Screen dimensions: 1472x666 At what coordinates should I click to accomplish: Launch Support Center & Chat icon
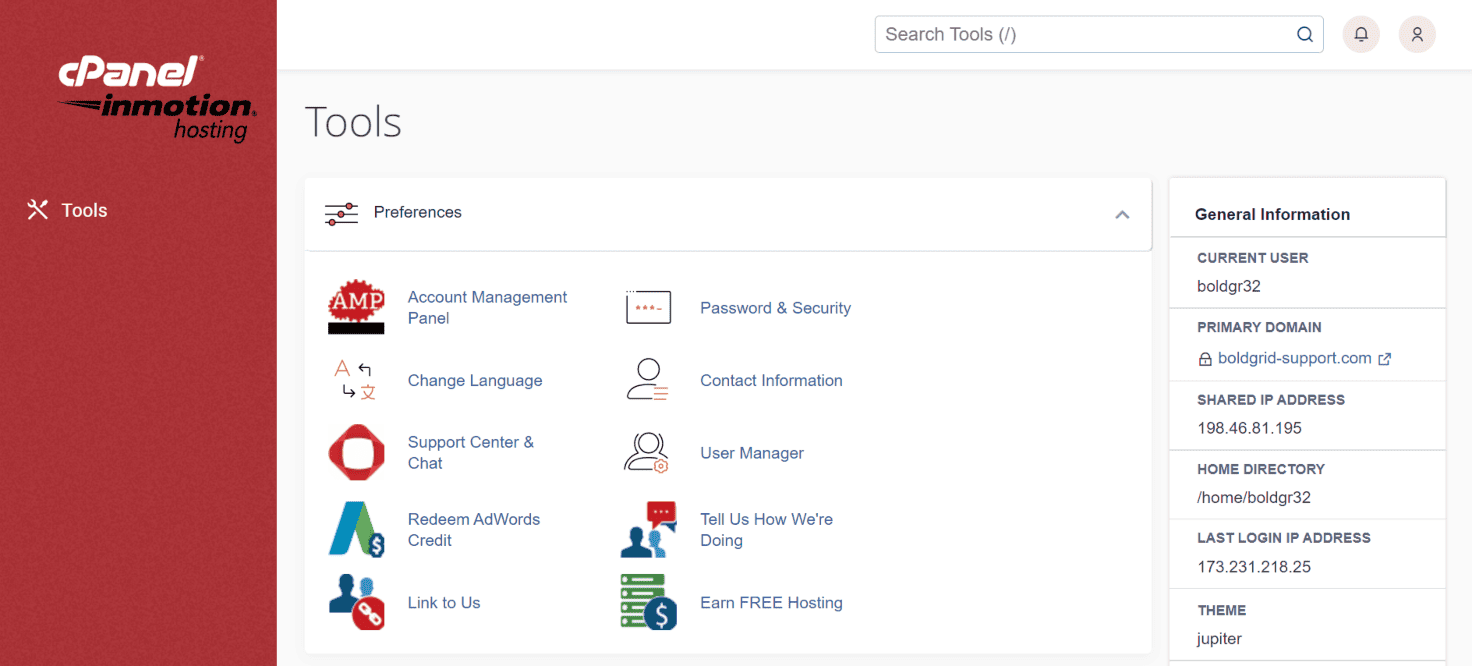[356, 452]
